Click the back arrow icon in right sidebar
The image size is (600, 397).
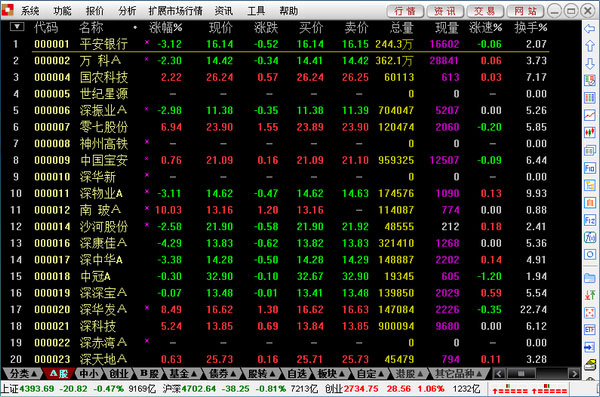(590, 29)
